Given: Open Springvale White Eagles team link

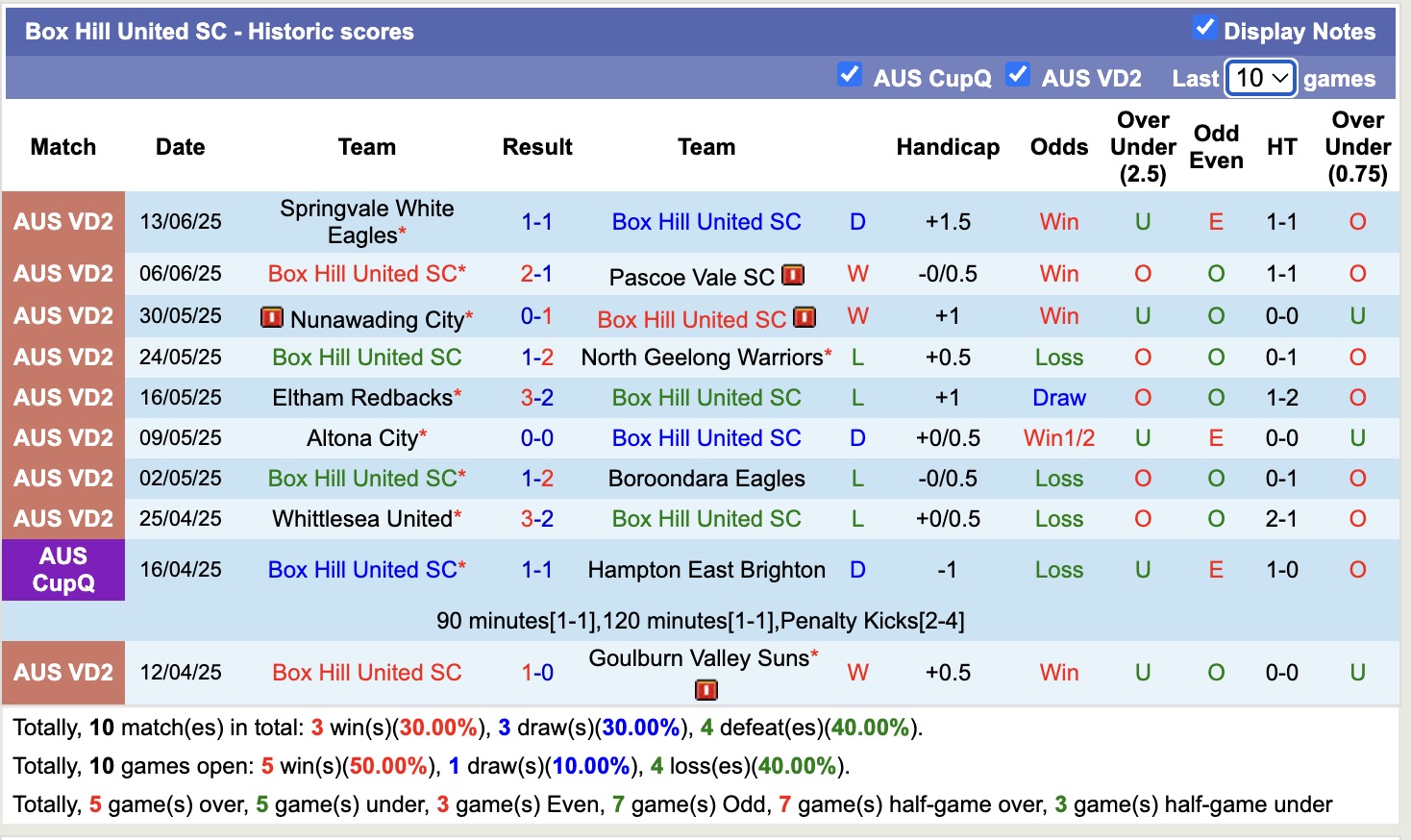Looking at the screenshot, I should tap(366, 221).
